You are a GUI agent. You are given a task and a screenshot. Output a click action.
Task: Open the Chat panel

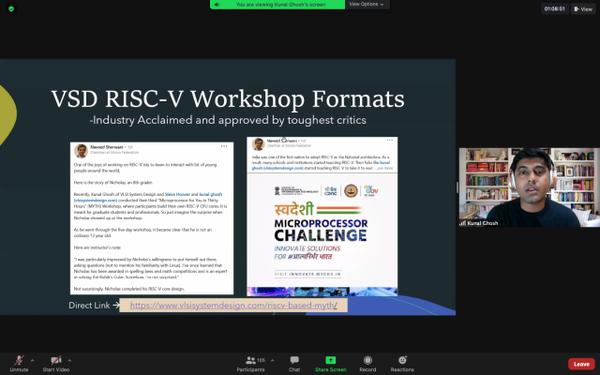pyautogui.click(x=294, y=364)
